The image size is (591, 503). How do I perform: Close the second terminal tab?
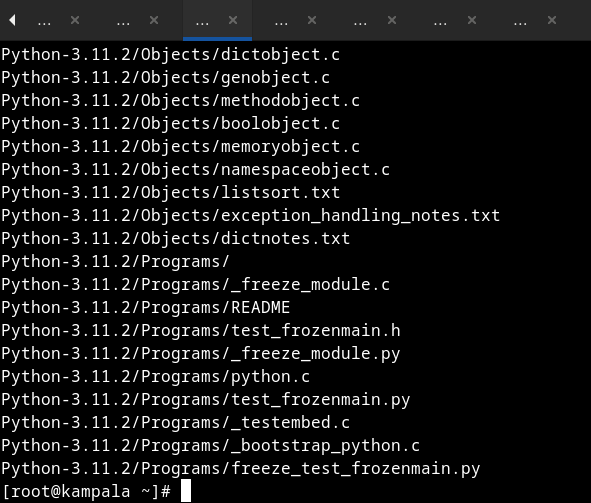(154, 20)
